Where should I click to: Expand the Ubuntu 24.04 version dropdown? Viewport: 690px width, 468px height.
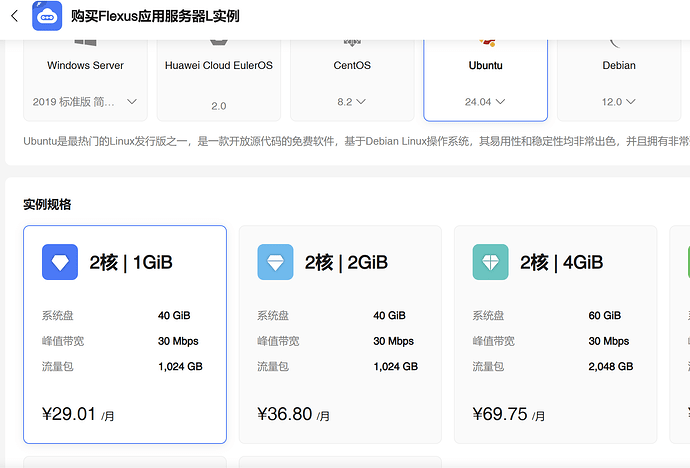pos(486,102)
